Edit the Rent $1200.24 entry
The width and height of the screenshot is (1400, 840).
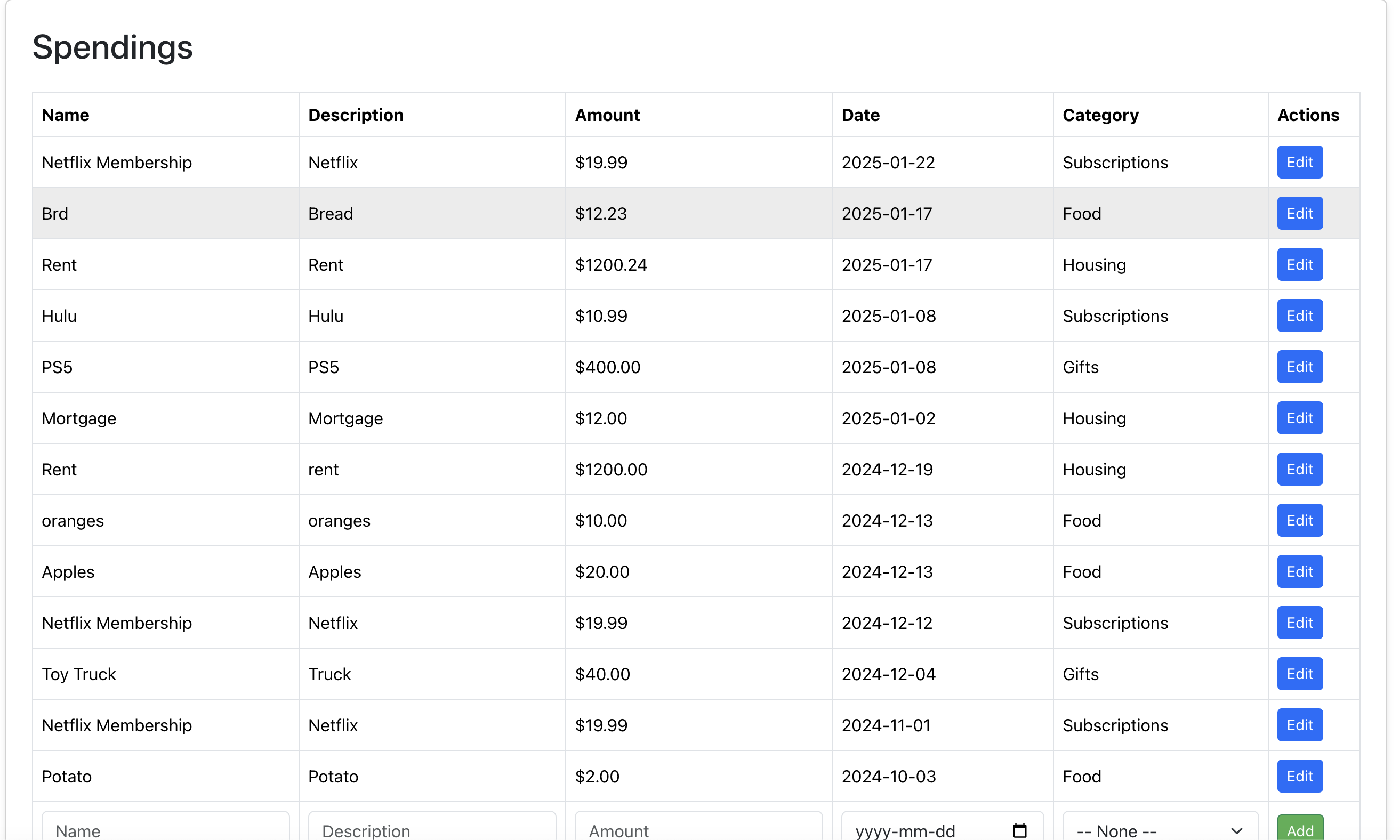coord(1299,264)
